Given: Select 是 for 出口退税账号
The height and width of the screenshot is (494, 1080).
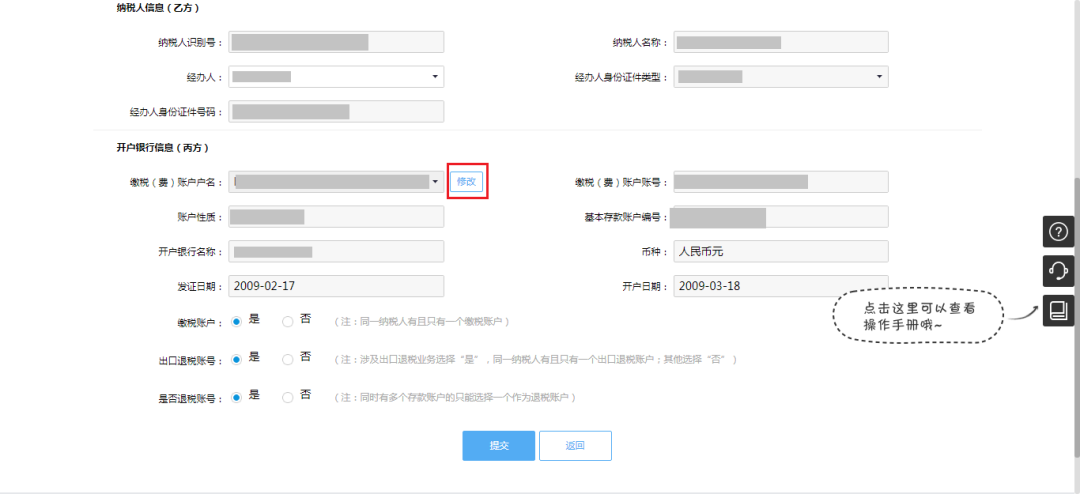Looking at the screenshot, I should click(237, 359).
